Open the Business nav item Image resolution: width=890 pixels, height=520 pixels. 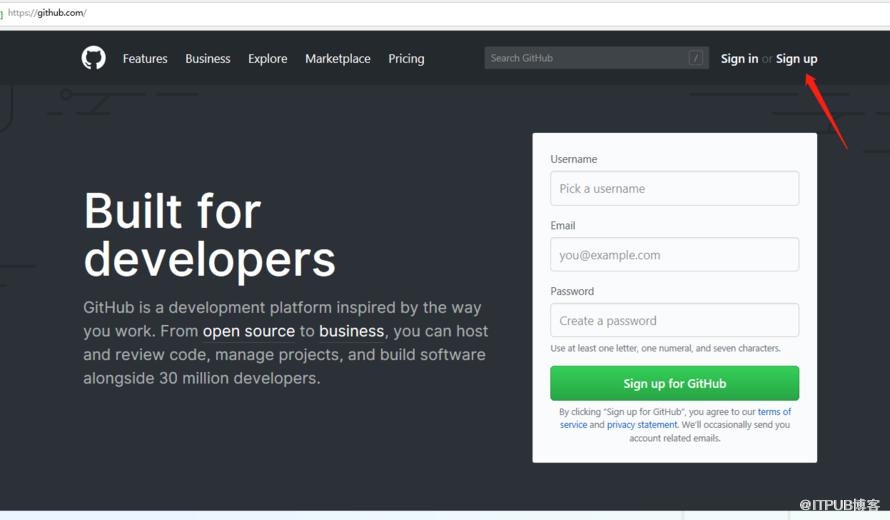[x=208, y=58]
